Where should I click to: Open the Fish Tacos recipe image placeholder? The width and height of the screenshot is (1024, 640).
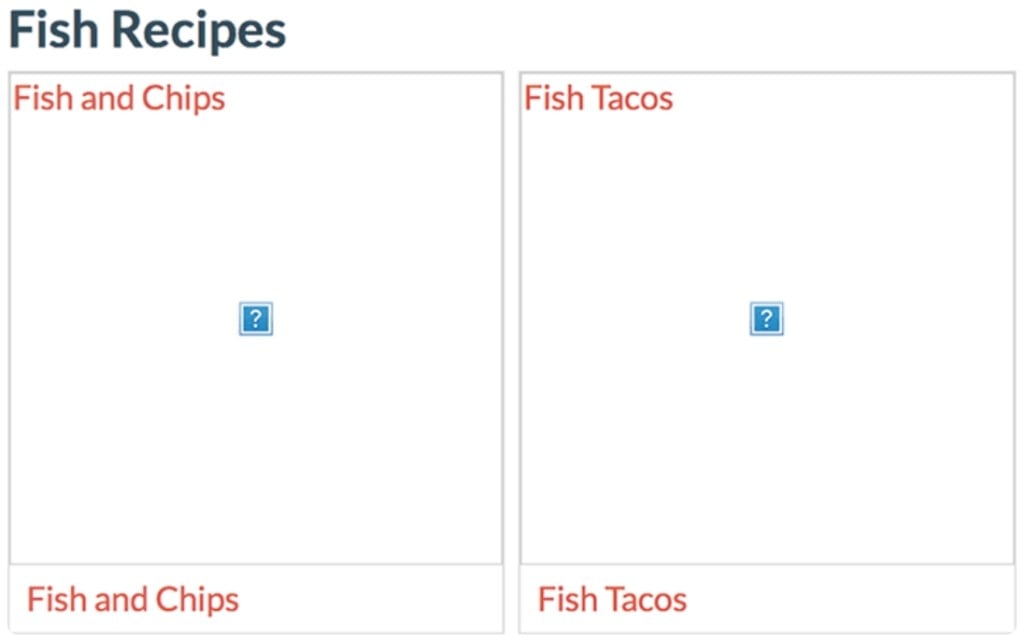pos(767,319)
